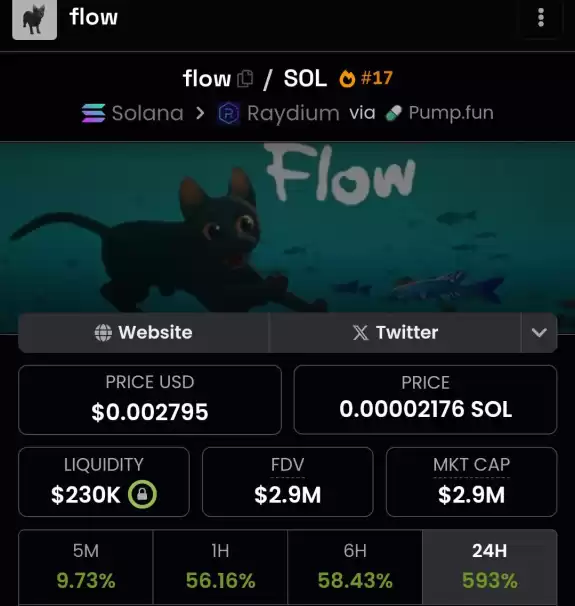The height and width of the screenshot is (606, 575).
Task: Click the Raydium DEX logo
Action: click(228, 113)
